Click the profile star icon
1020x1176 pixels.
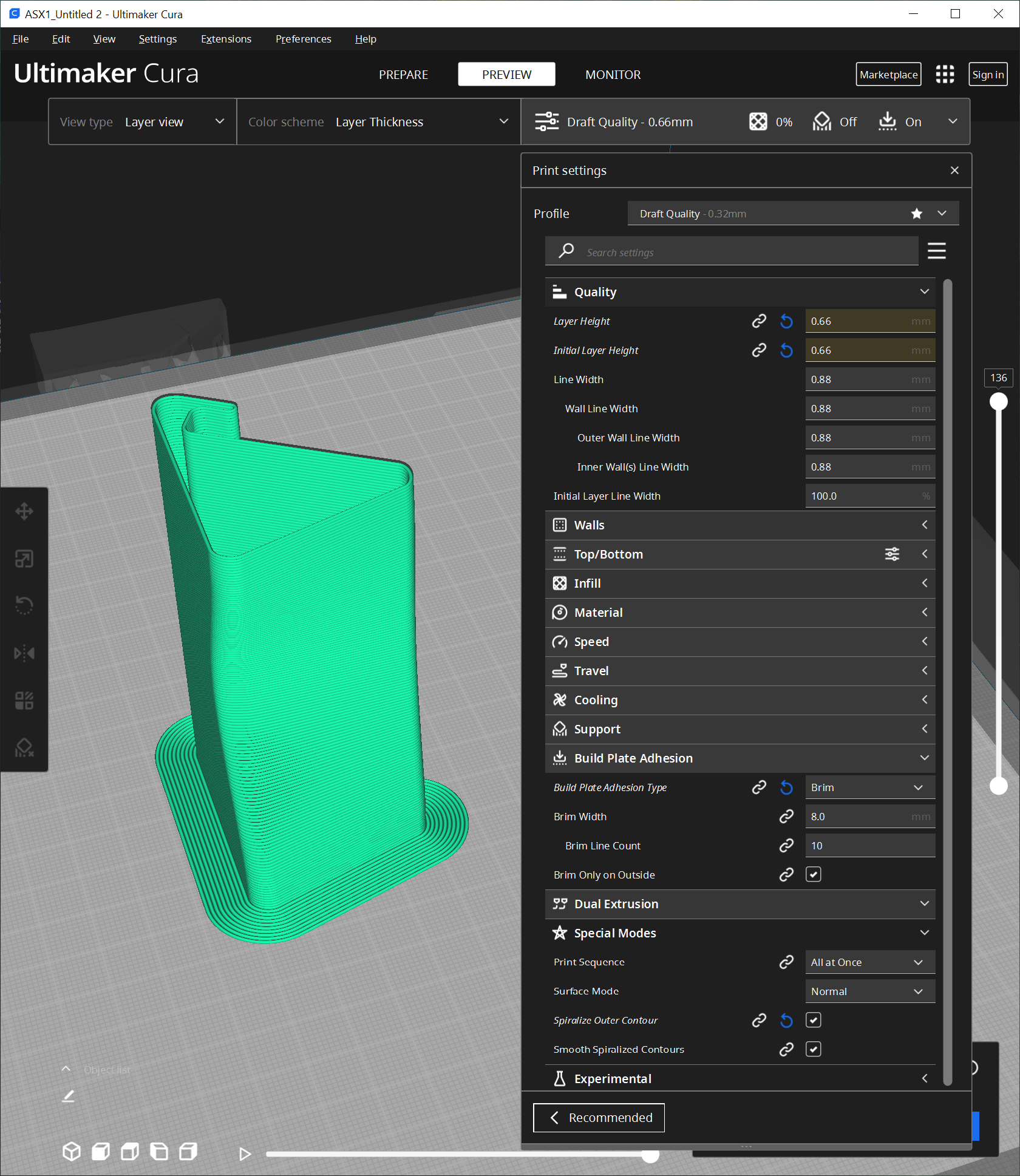point(917,214)
